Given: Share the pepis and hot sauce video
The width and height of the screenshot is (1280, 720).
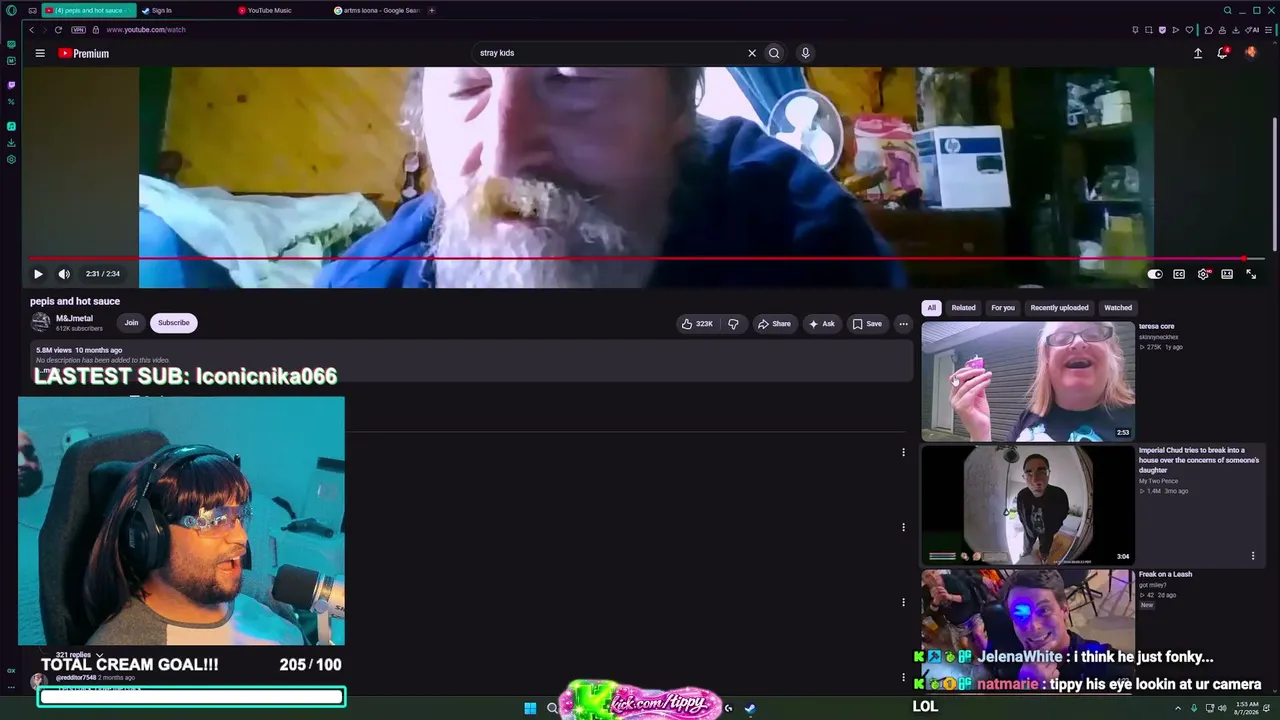Looking at the screenshot, I should point(774,324).
